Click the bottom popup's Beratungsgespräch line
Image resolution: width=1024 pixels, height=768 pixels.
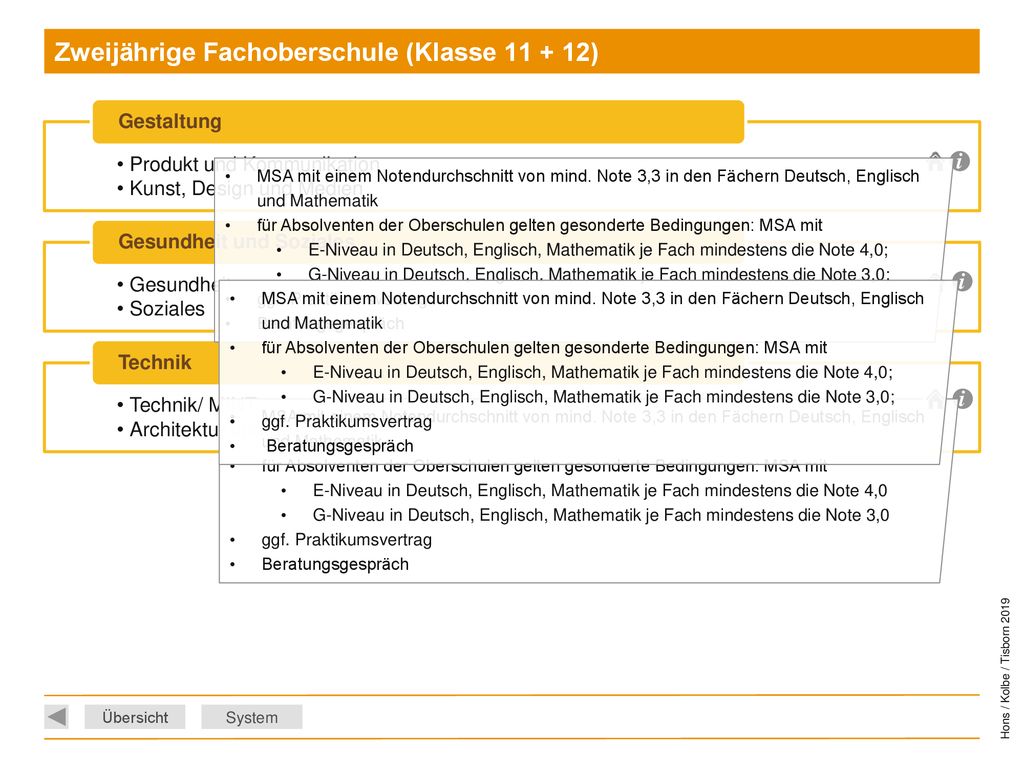pos(335,564)
